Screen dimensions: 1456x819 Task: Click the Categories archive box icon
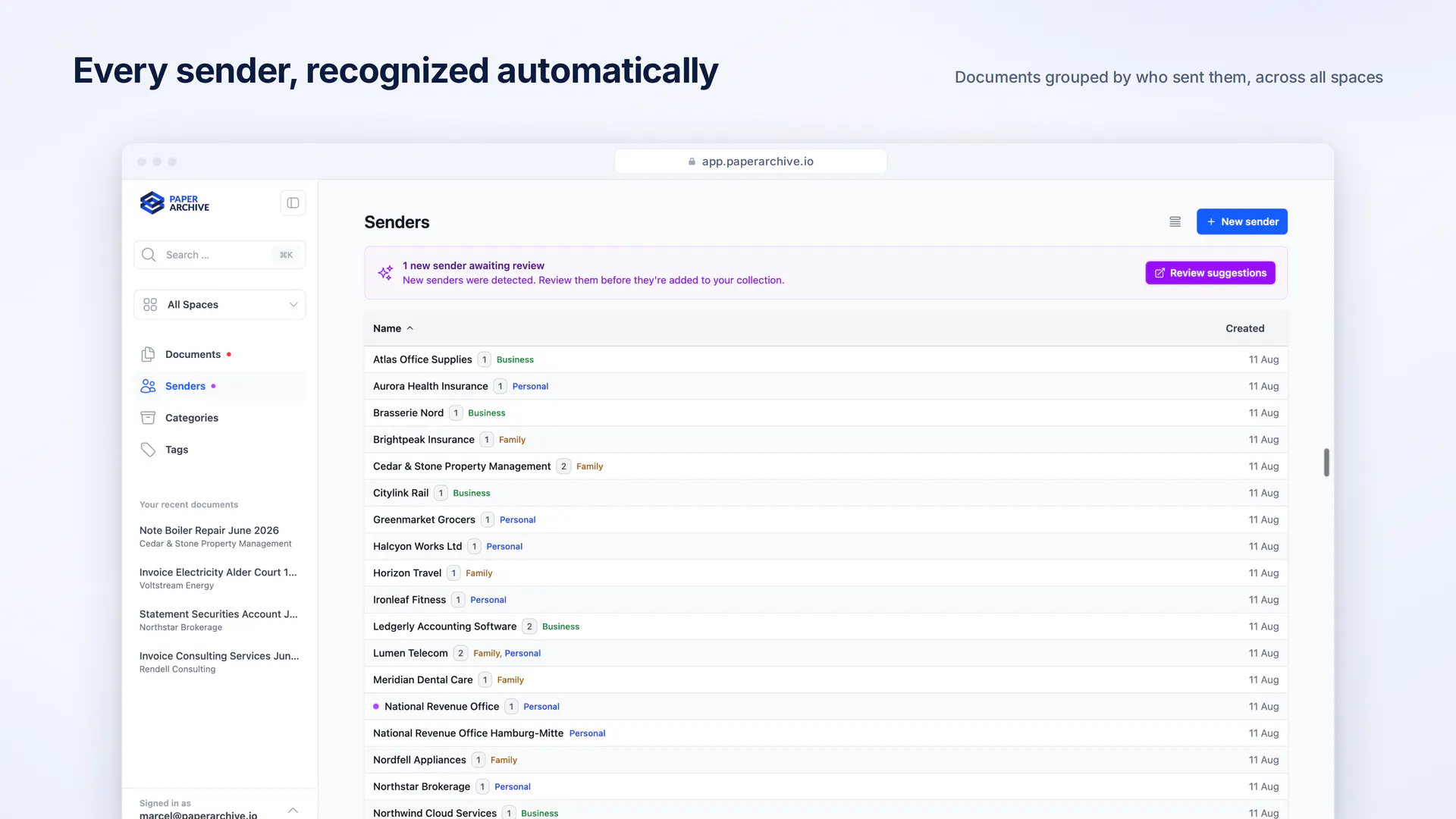coord(148,418)
